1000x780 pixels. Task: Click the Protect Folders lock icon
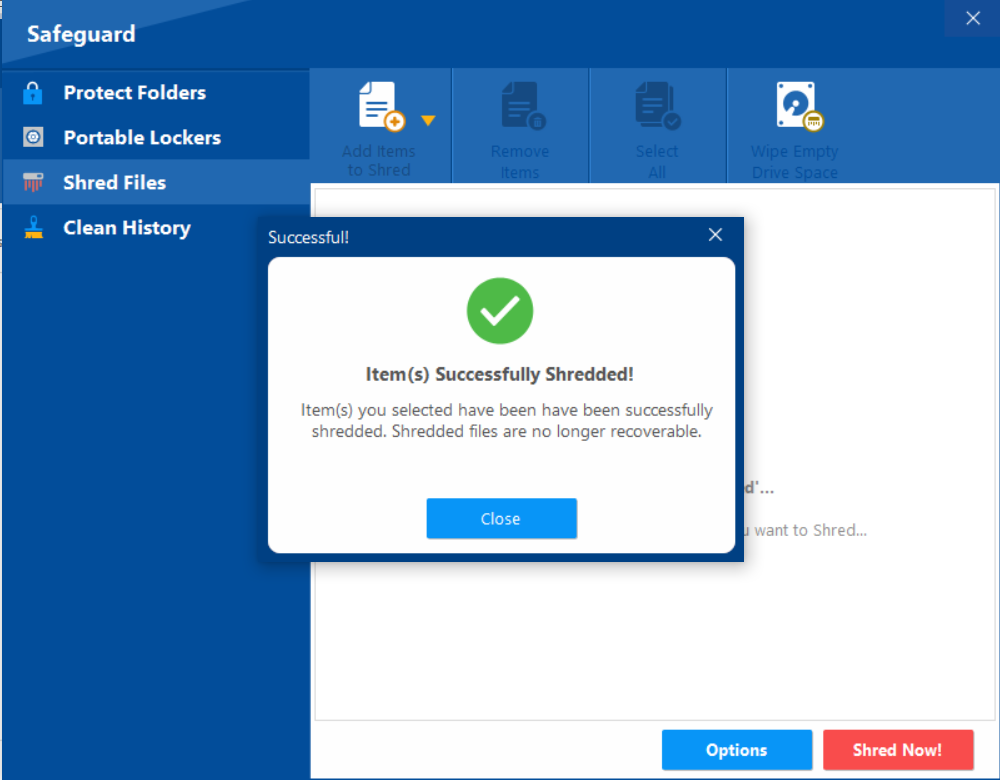pos(33,93)
